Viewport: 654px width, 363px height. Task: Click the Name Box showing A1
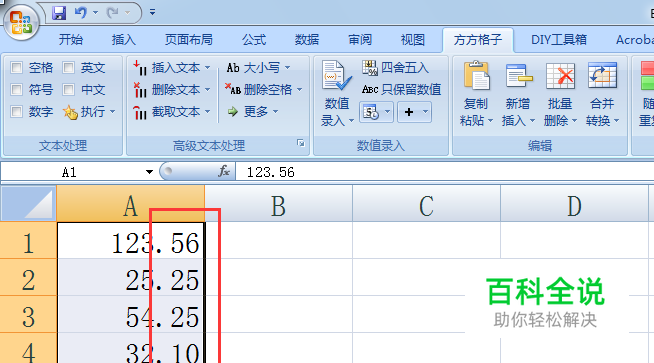point(71,172)
